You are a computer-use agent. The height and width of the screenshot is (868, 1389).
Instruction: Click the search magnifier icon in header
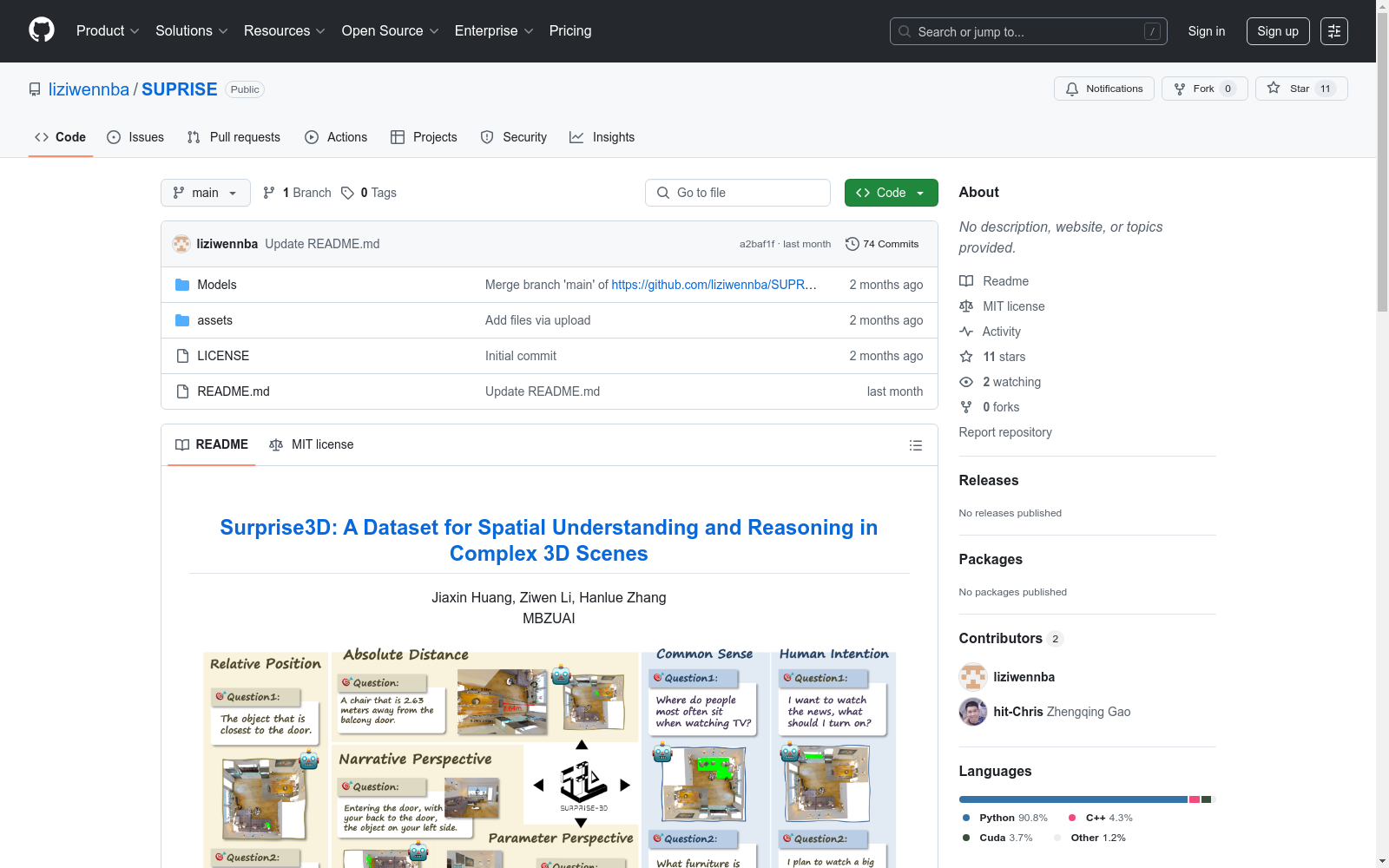coord(905,31)
